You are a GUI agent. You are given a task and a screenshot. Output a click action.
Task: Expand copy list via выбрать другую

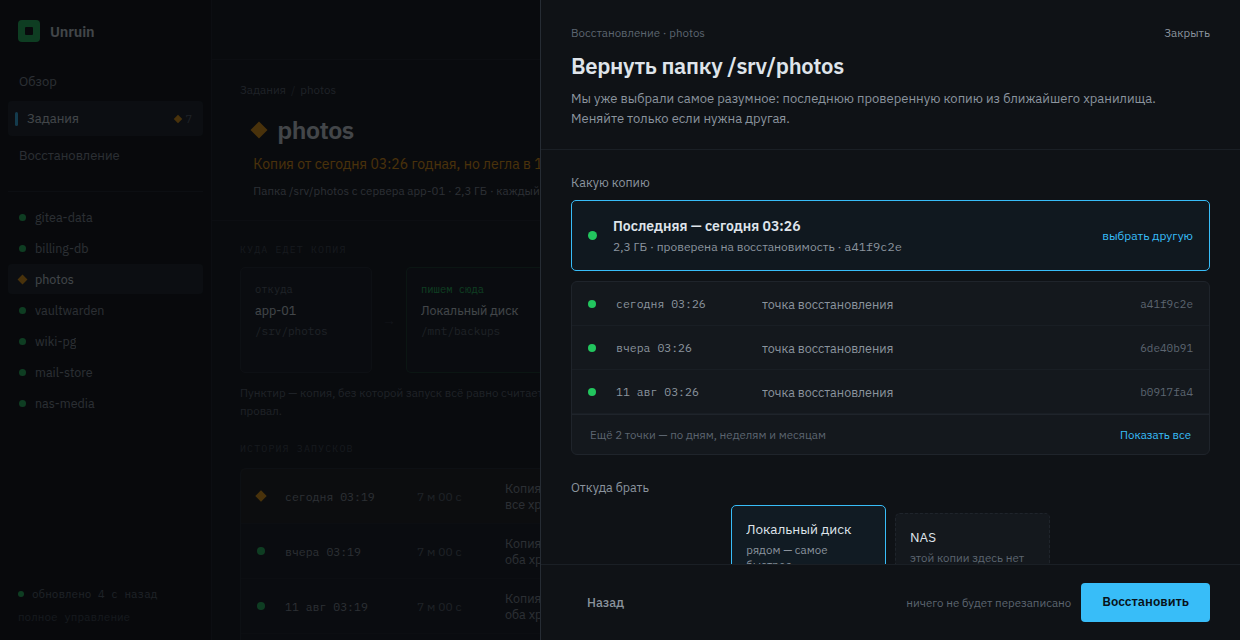(x=1147, y=236)
